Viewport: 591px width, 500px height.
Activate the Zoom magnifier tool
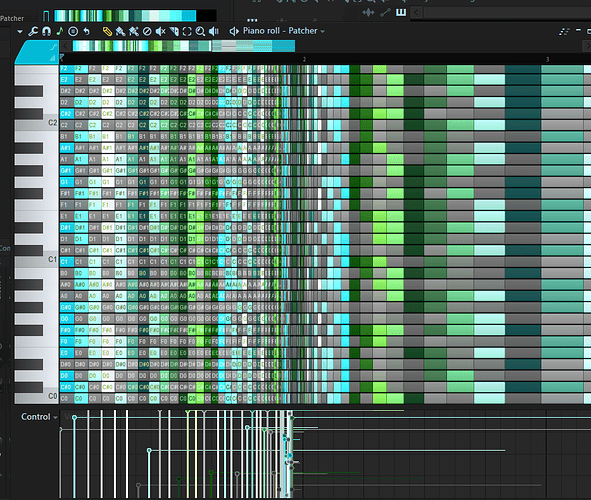coord(200,31)
